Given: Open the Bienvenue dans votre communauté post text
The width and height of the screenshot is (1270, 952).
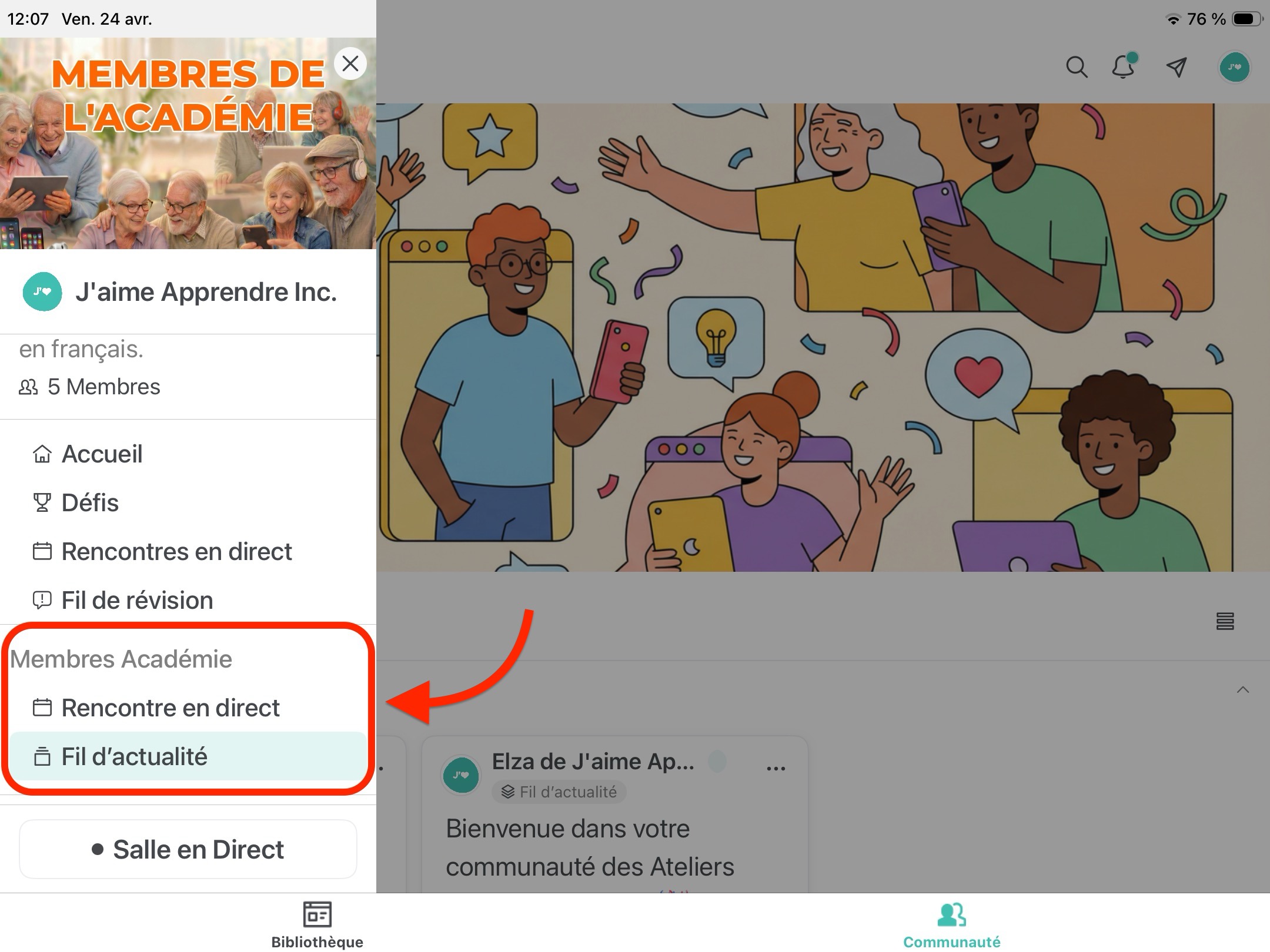Looking at the screenshot, I should pos(590,847).
